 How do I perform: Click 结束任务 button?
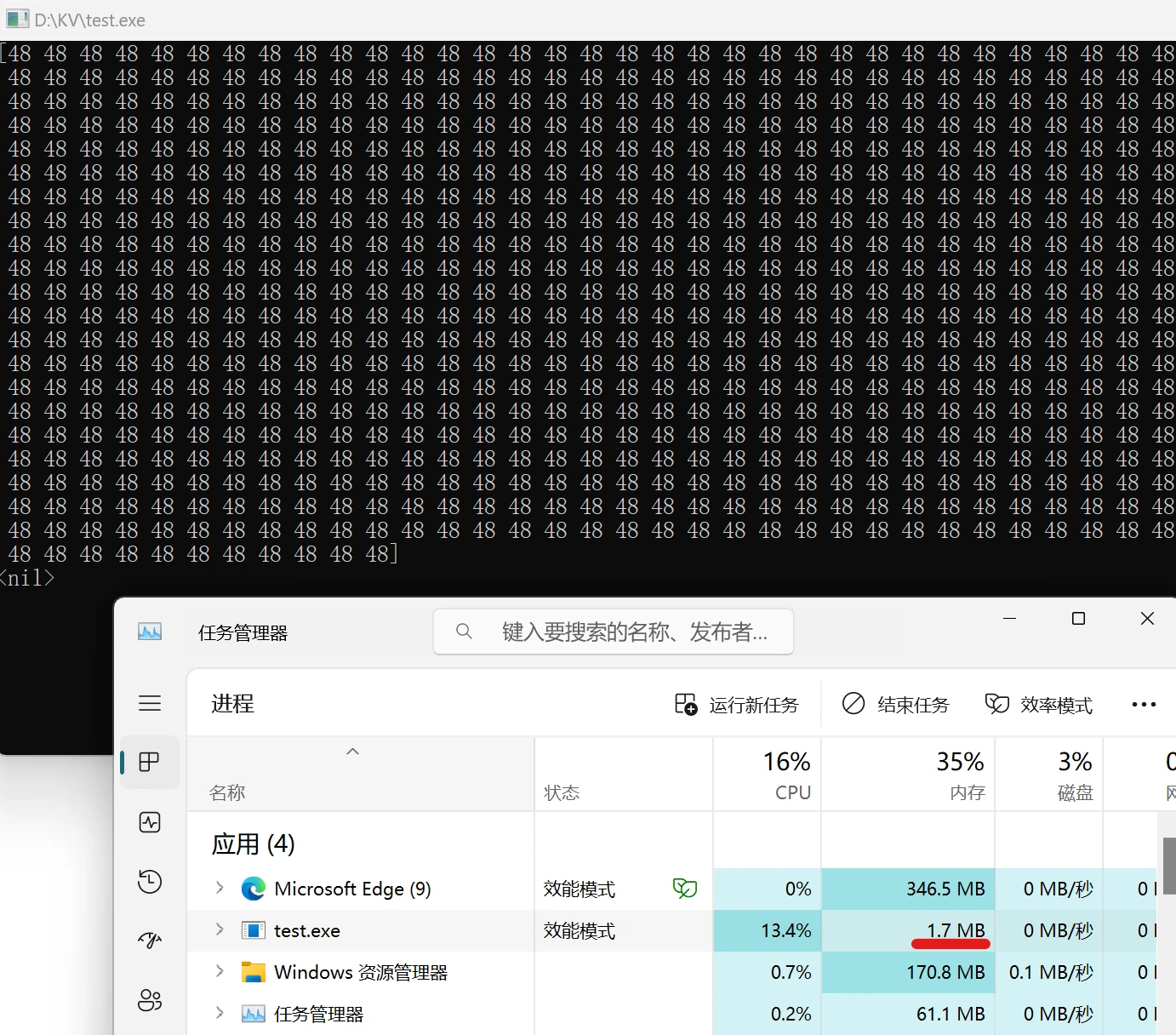tap(896, 705)
